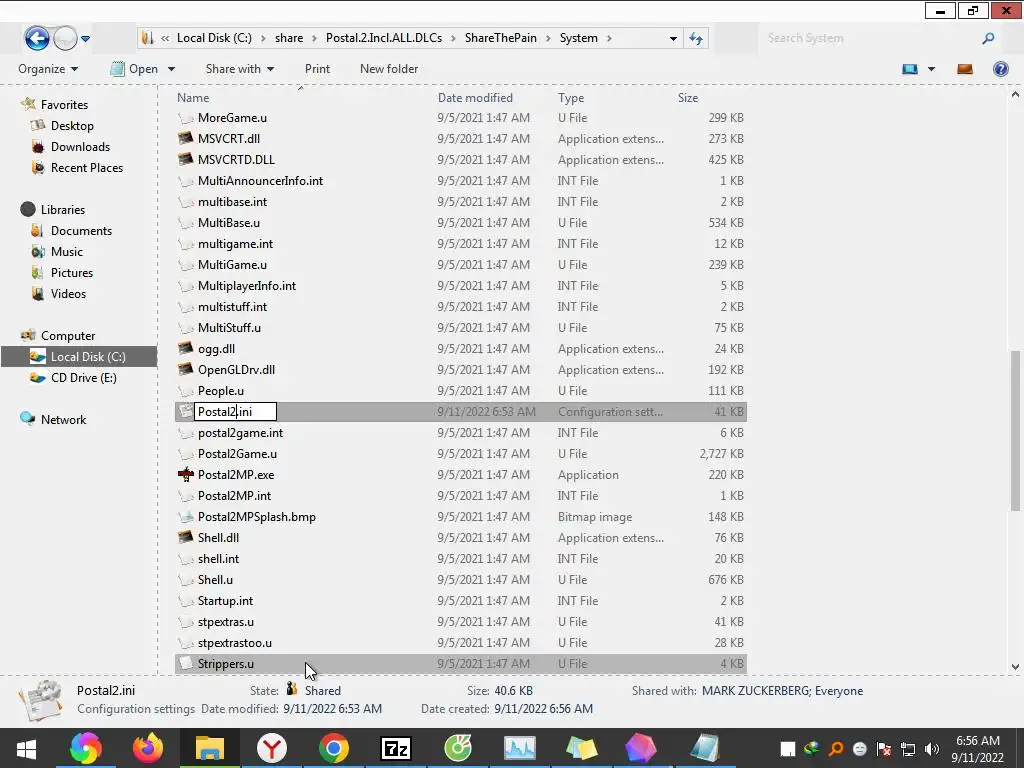Click inside the Postal2.ini rename box
Image resolution: width=1024 pixels, height=768 pixels.
pos(235,411)
